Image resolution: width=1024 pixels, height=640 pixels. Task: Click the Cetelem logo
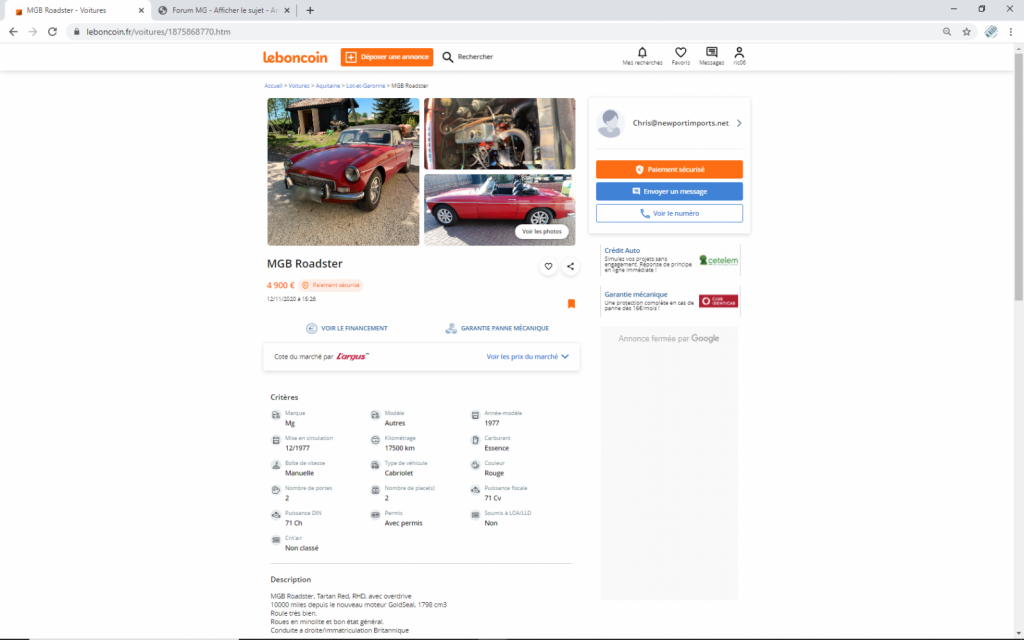pyautogui.click(x=718, y=260)
